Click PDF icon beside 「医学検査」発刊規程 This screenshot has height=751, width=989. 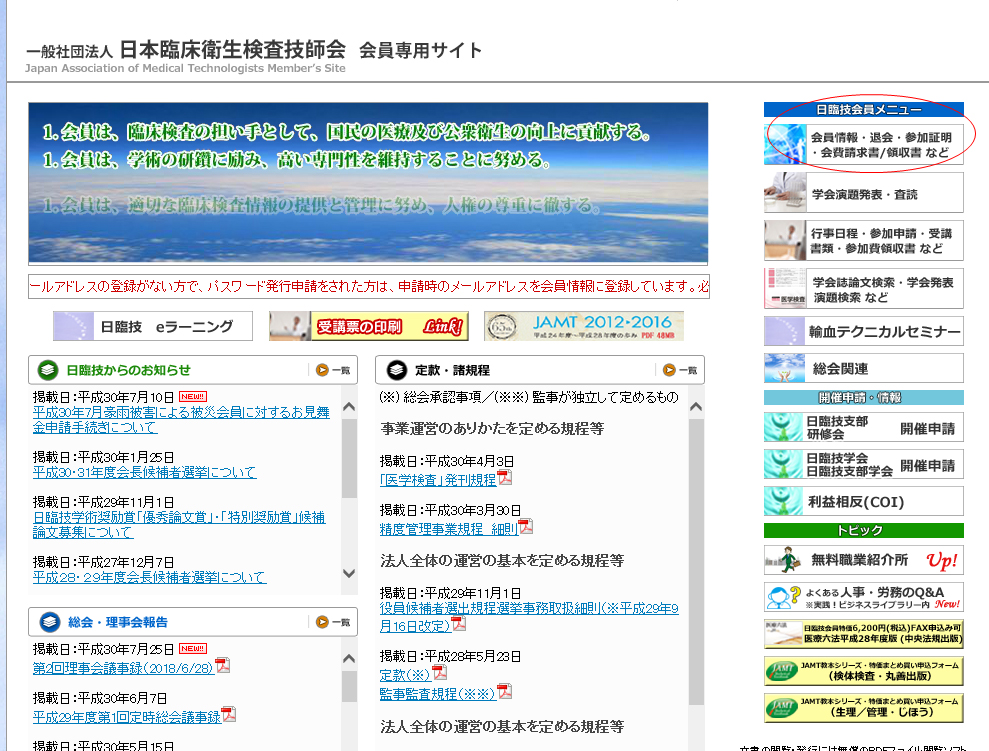coord(505,478)
